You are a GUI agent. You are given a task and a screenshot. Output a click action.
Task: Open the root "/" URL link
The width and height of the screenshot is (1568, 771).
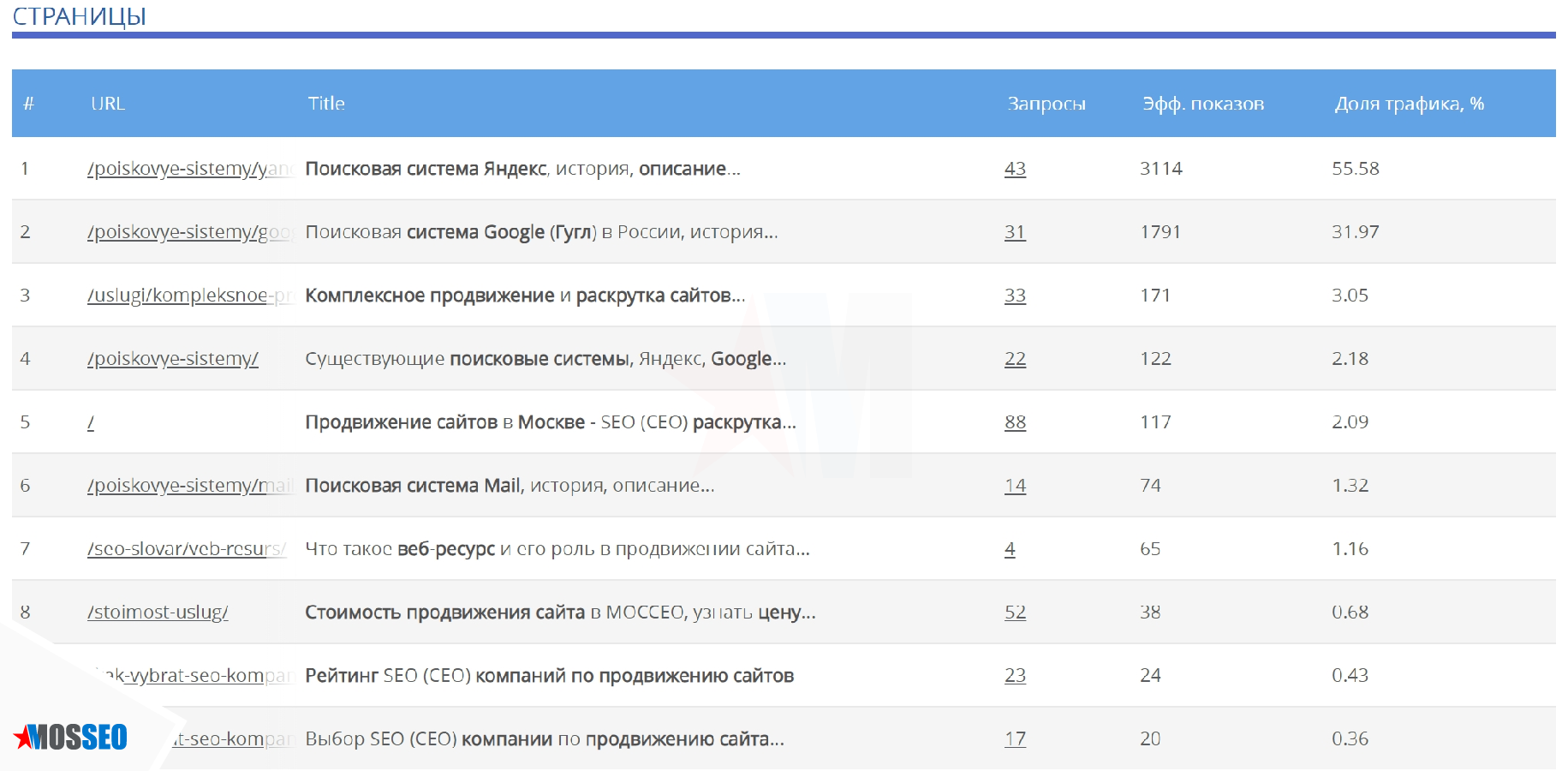[x=91, y=422]
